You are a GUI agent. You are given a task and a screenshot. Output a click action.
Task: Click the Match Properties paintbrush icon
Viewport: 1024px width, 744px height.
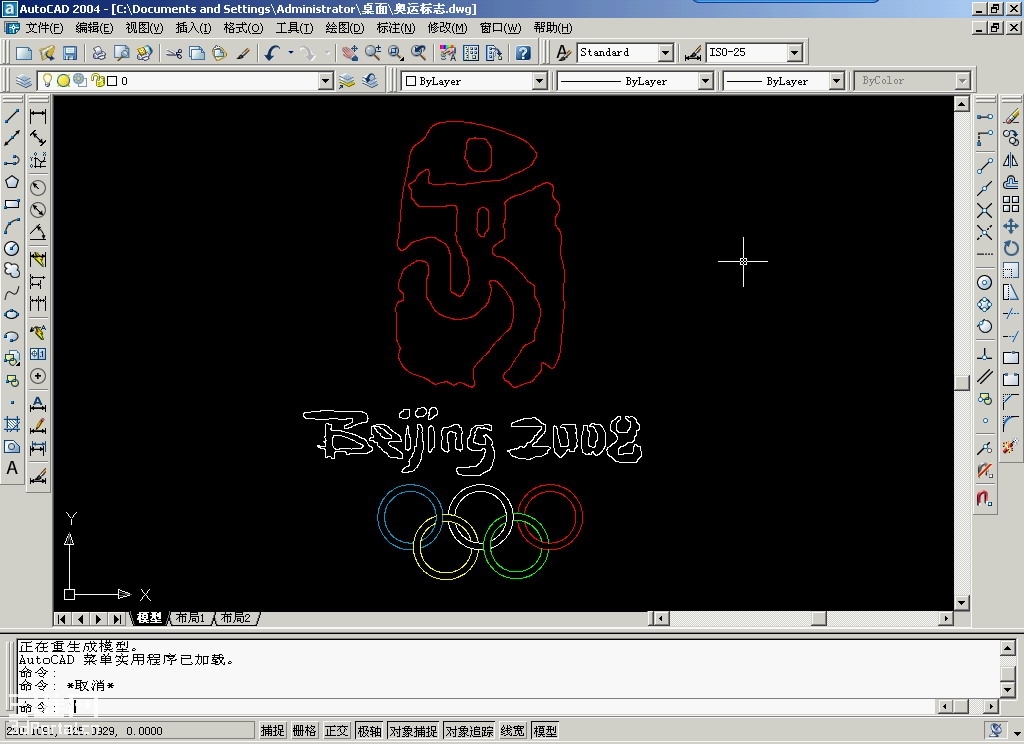pyautogui.click(x=243, y=53)
